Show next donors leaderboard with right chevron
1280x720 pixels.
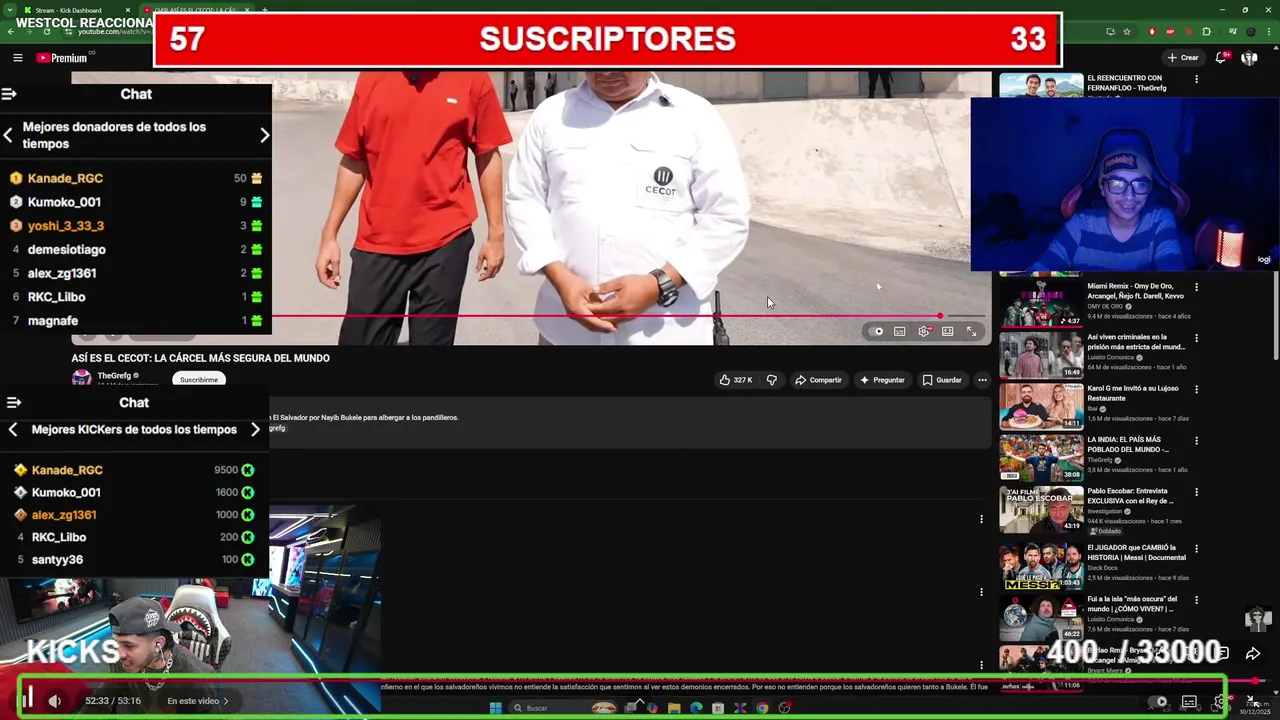[264, 135]
